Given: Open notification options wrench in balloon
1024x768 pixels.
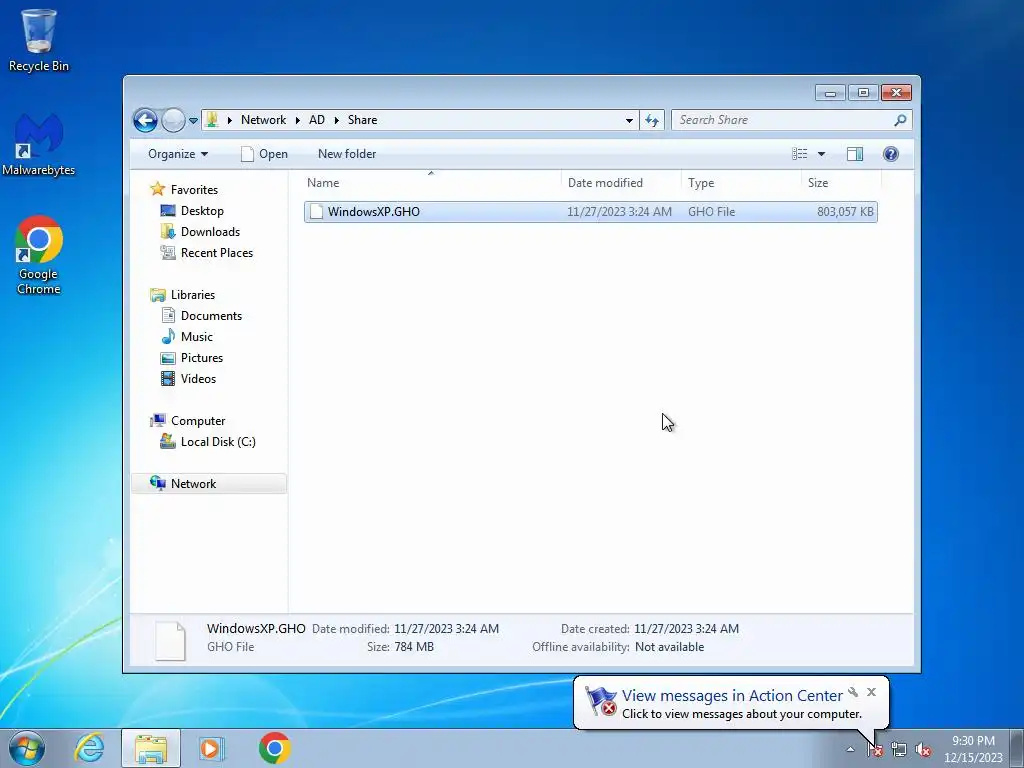Looking at the screenshot, I should [x=853, y=692].
